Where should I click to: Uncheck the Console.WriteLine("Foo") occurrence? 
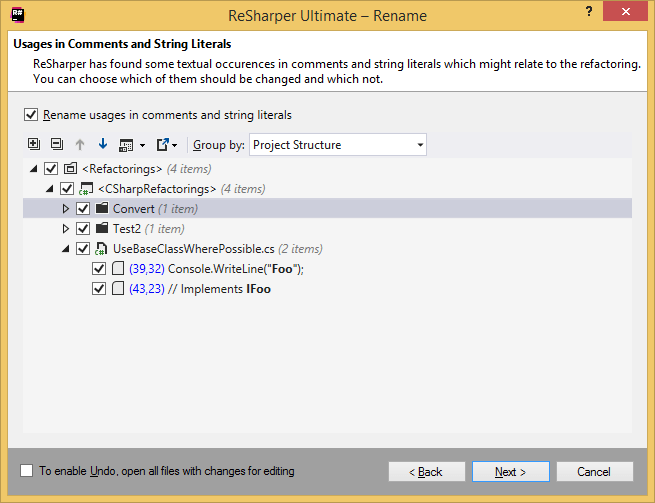tap(99, 269)
